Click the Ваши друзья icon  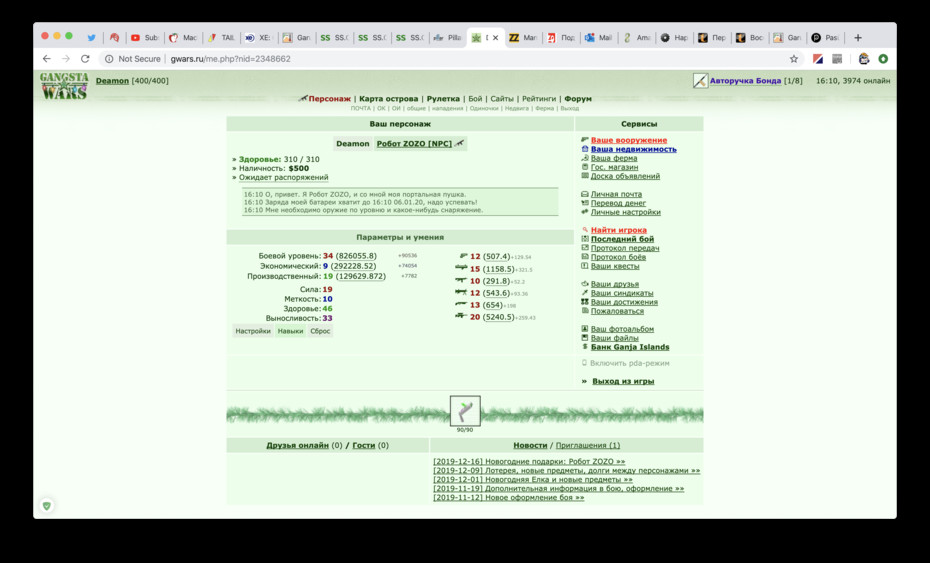[x=585, y=284]
